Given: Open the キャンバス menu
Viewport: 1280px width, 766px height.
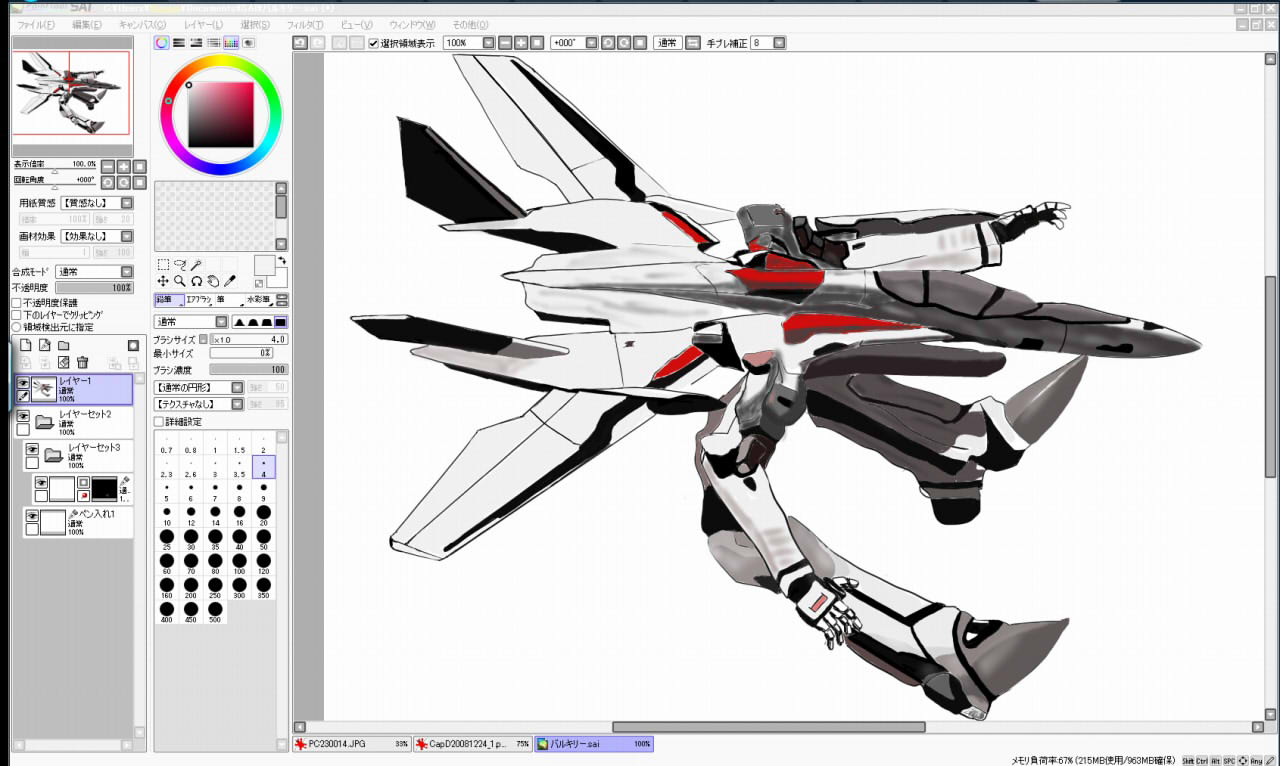Looking at the screenshot, I should (142, 24).
